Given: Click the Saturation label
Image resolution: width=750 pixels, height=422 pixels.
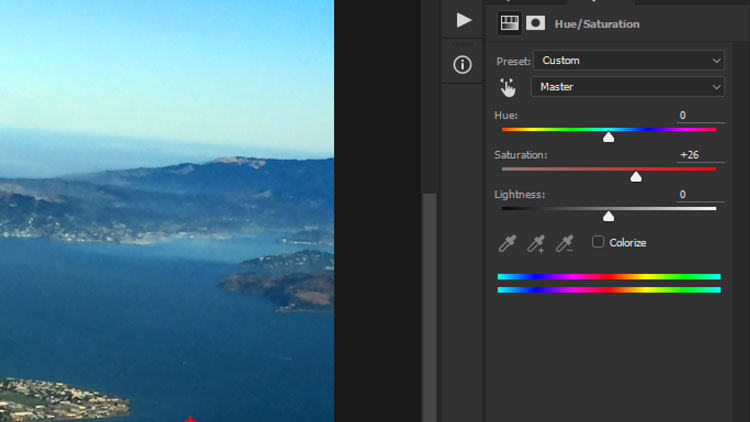Looking at the screenshot, I should tap(520, 155).
